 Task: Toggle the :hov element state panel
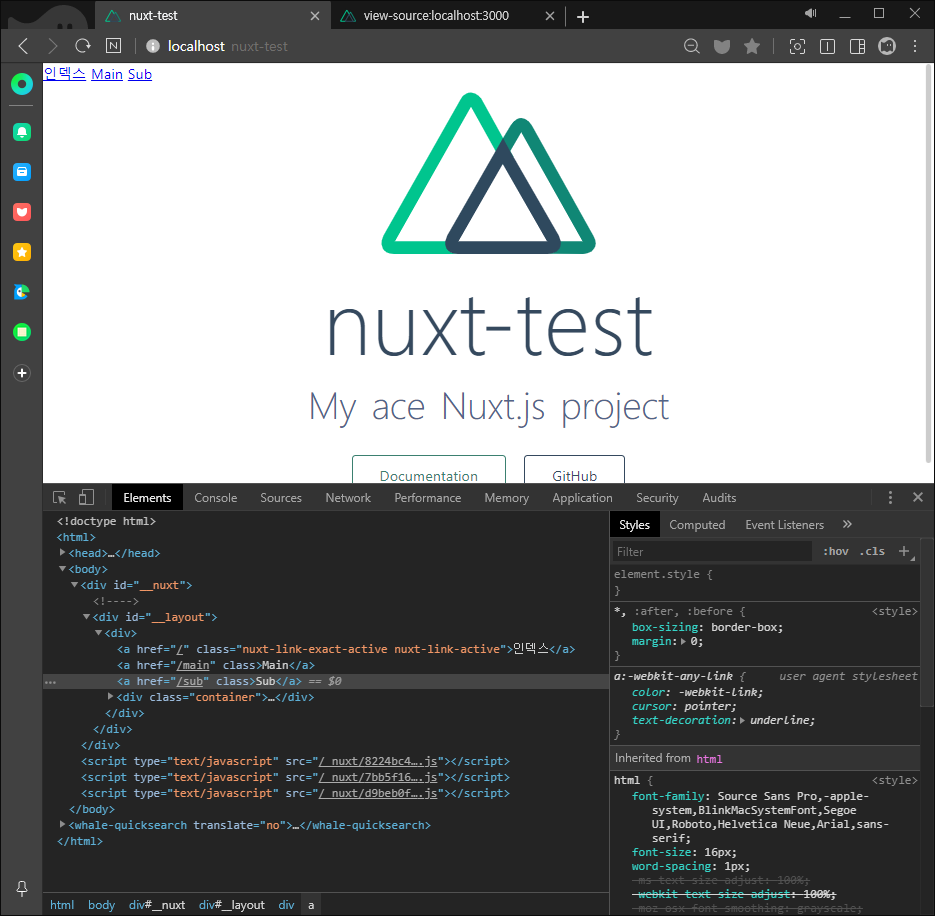836,551
